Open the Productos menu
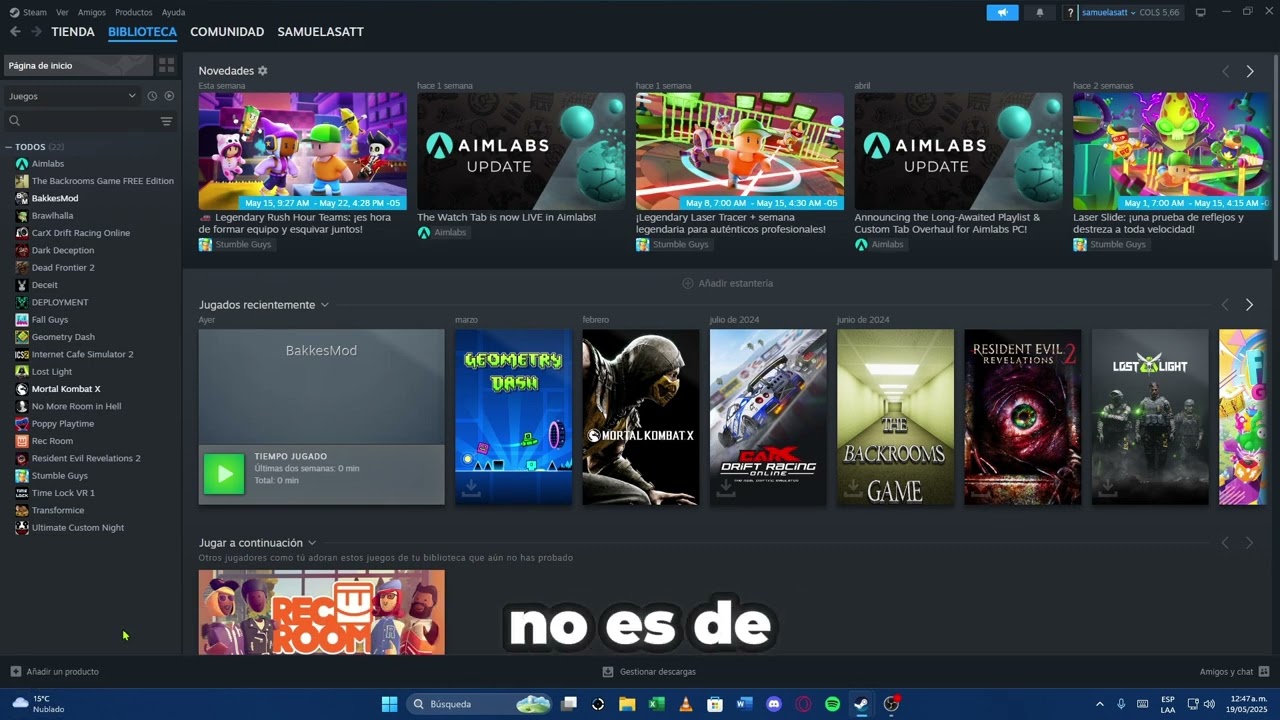Screen dimensions: 1280x720 (134, 12)
